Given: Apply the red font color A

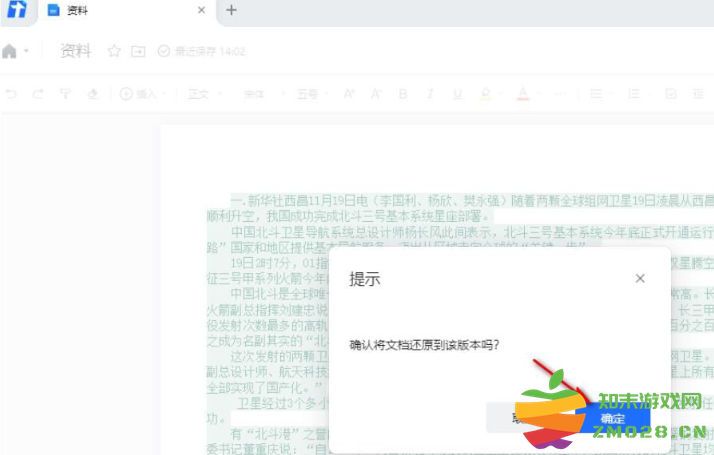Looking at the screenshot, I should pyautogui.click(x=523, y=94).
